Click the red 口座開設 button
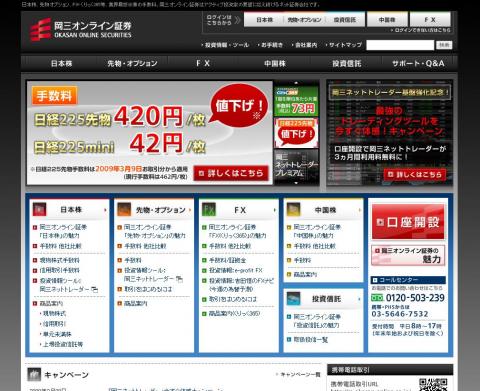Image resolution: width=480 pixels, height=391 pixels. pyautogui.click(x=408, y=222)
